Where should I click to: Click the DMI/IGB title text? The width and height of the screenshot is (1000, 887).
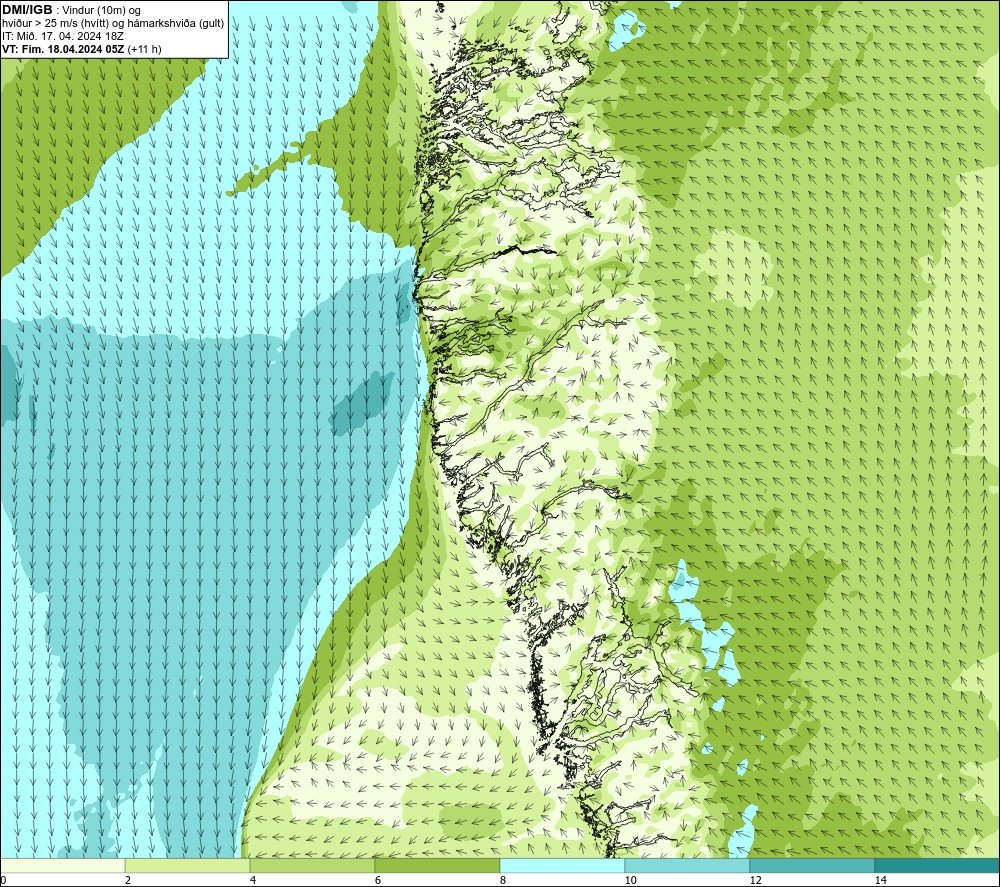click(27, 10)
